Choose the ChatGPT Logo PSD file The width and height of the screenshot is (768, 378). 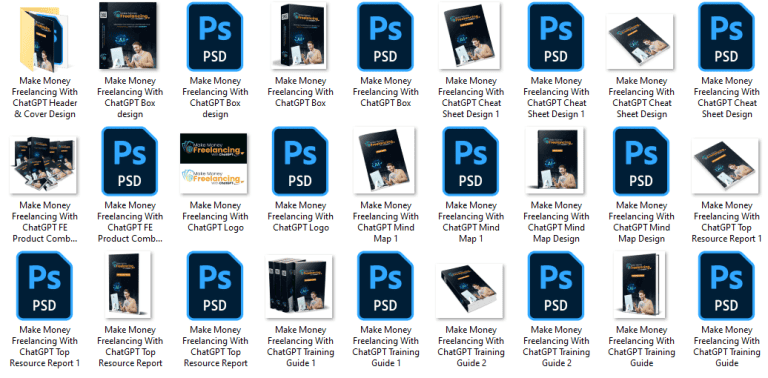300,161
